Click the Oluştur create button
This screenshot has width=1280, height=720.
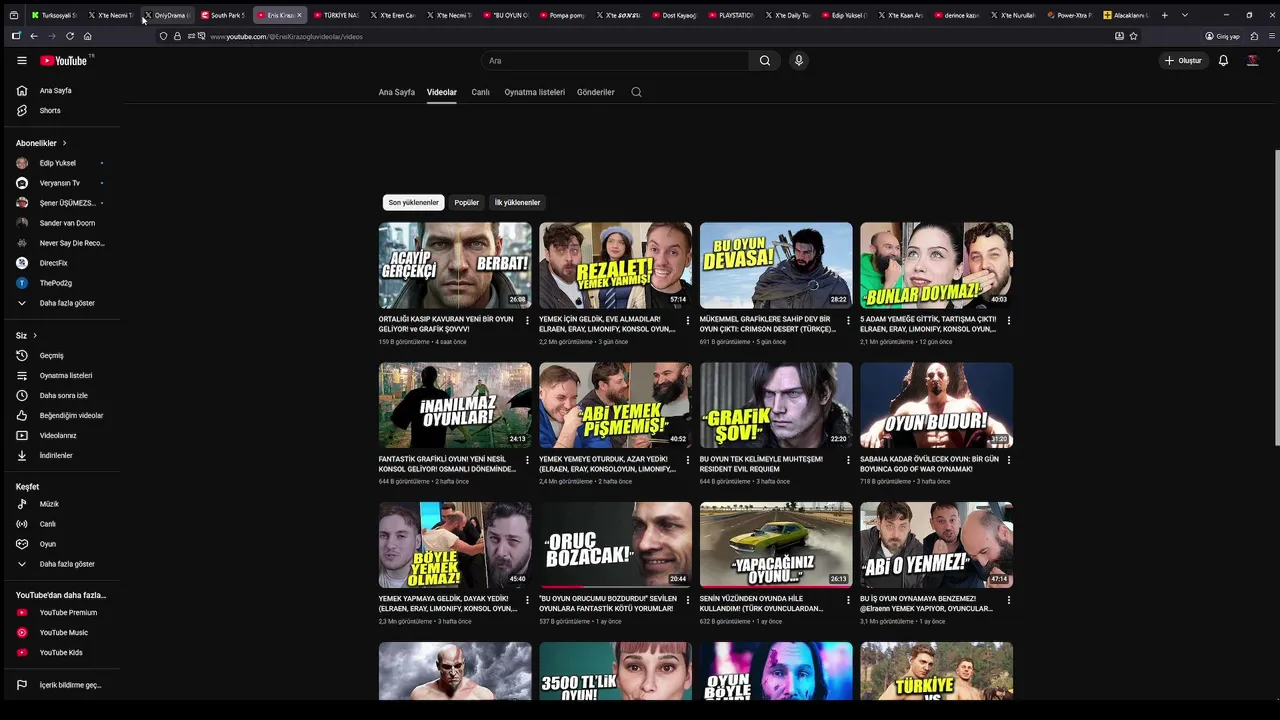coord(1183,60)
